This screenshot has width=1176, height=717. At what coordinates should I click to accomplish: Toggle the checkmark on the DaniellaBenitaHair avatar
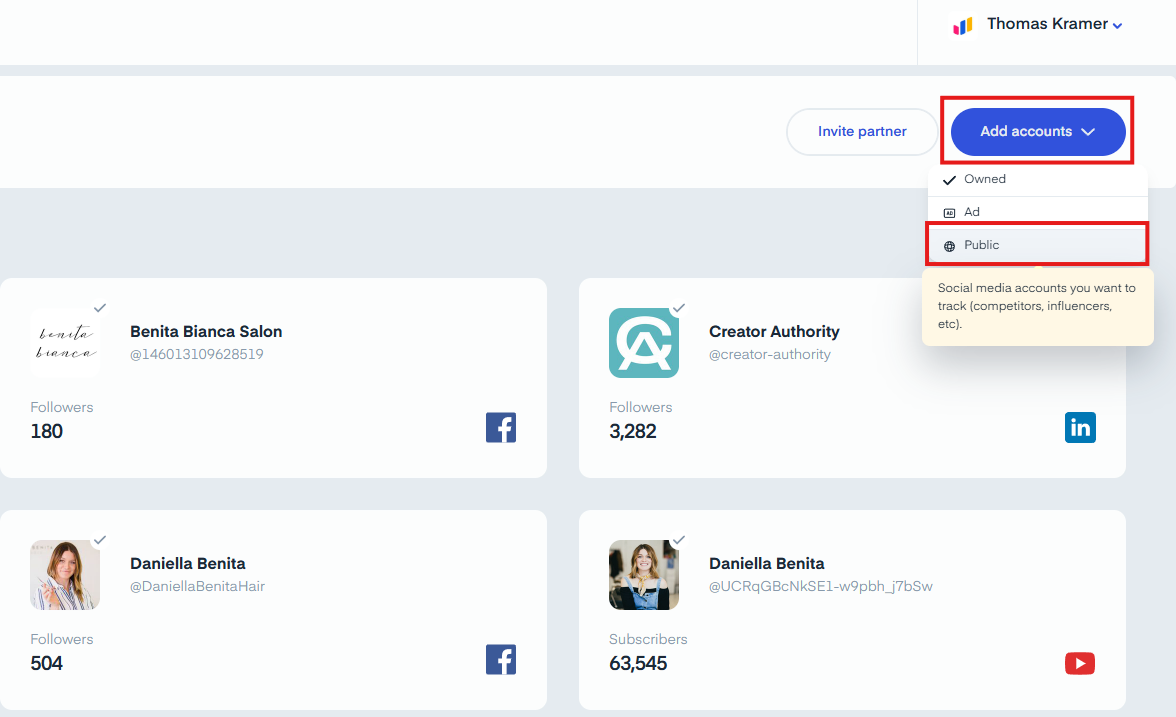[100, 540]
